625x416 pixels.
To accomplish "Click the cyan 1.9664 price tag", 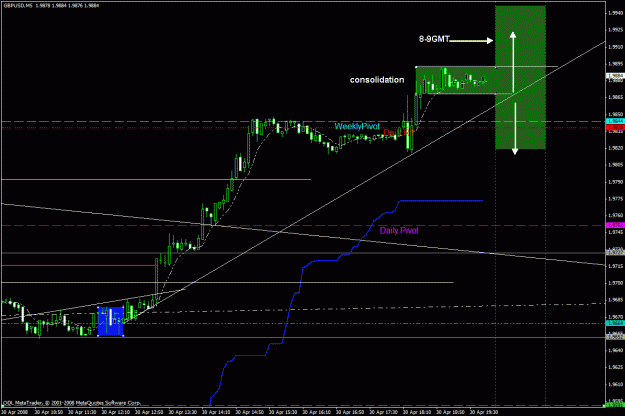I will 615,323.
